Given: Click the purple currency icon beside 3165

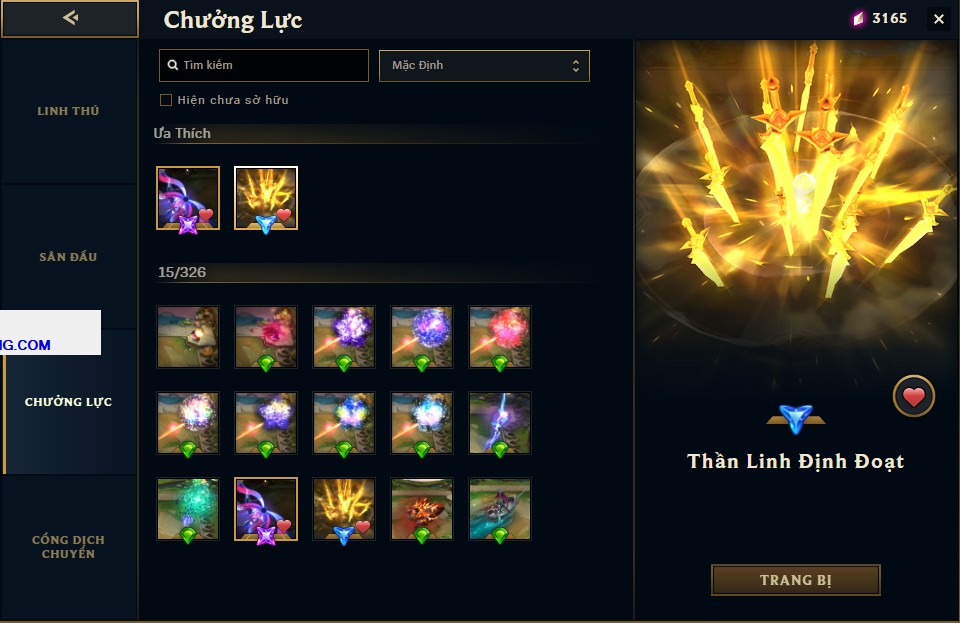Looking at the screenshot, I should pos(858,19).
